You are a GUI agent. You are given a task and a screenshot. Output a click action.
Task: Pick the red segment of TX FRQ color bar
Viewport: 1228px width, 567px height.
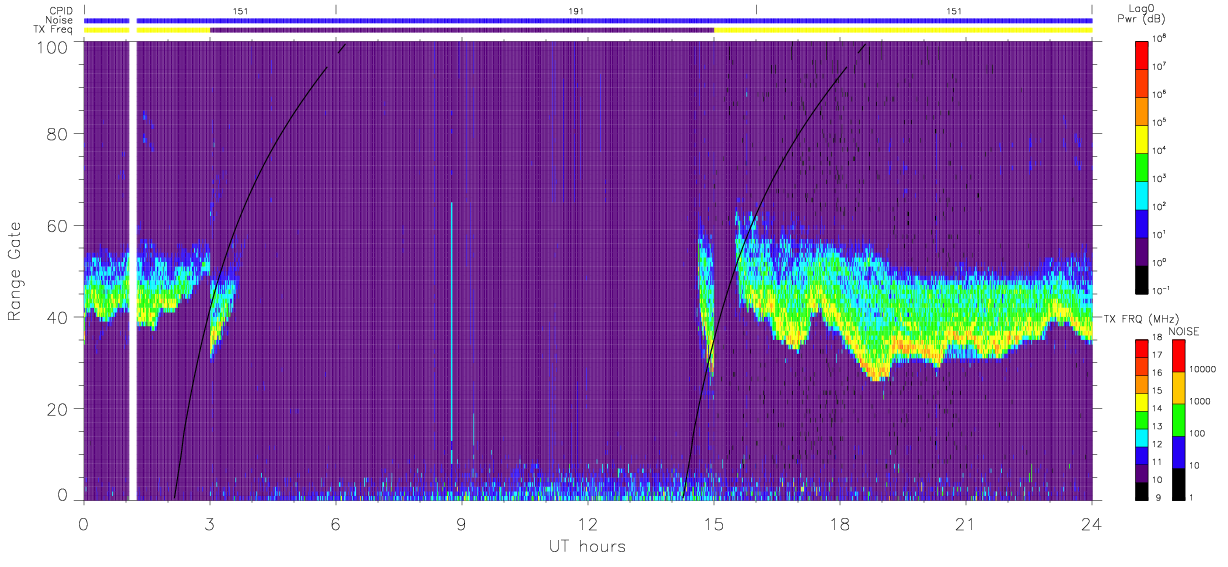click(1142, 349)
